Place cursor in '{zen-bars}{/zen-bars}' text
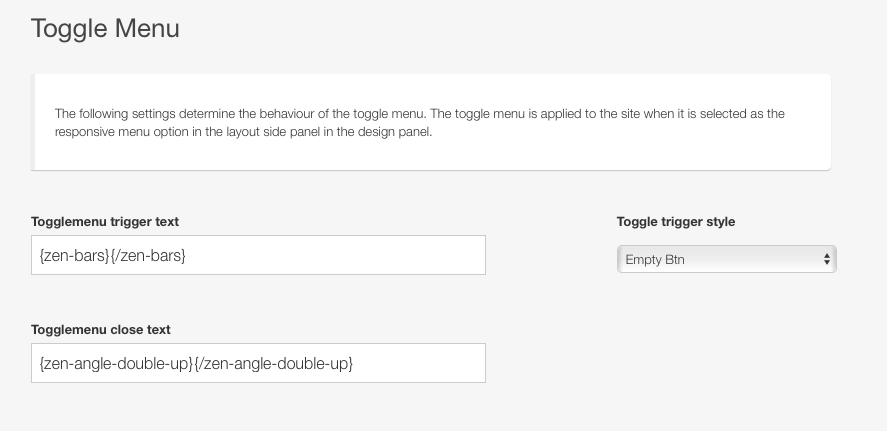 pos(113,256)
